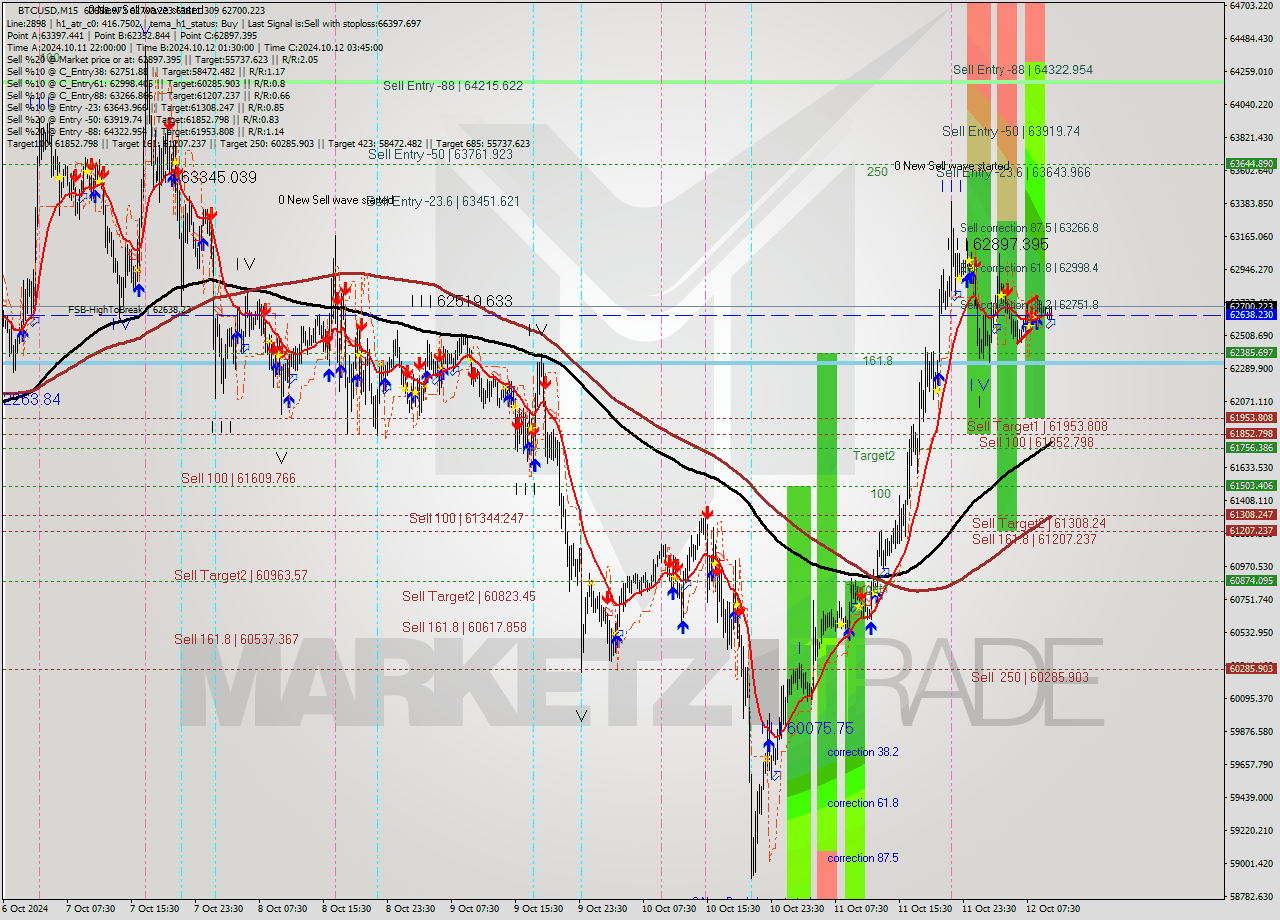Click 'Sell Target2 | 60823.45' label
1280x920 pixels.
point(469,596)
